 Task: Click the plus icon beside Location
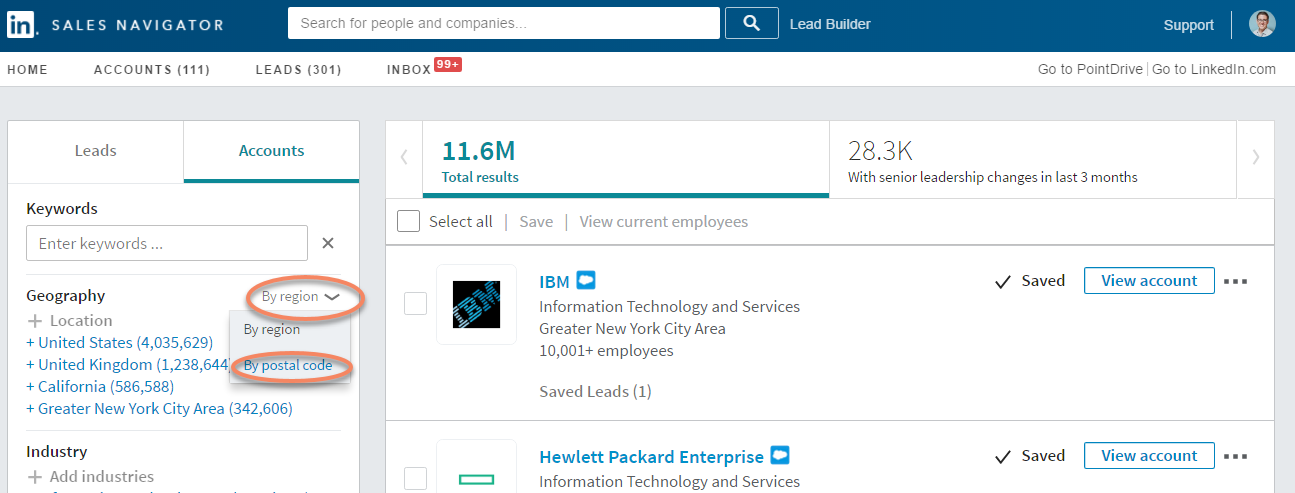coord(35,321)
